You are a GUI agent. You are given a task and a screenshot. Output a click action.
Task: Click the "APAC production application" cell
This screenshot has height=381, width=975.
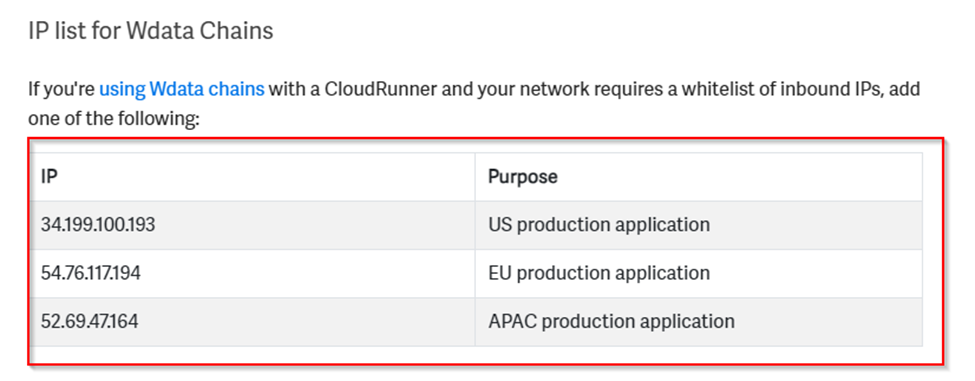coord(698,321)
